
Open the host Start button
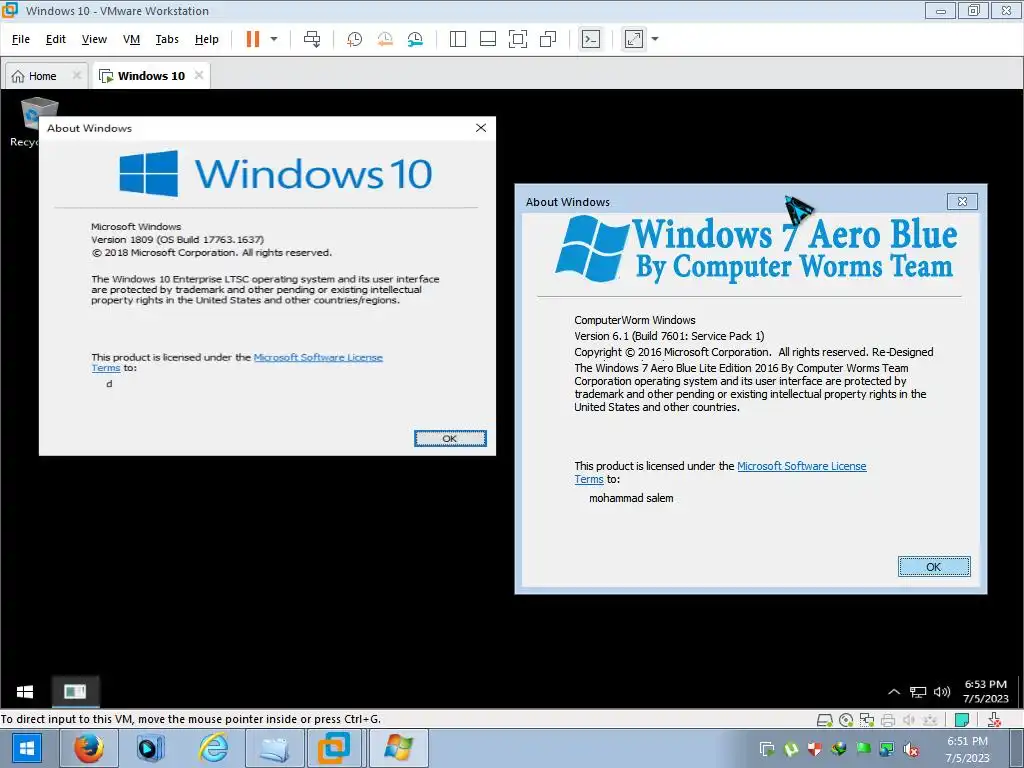26,748
